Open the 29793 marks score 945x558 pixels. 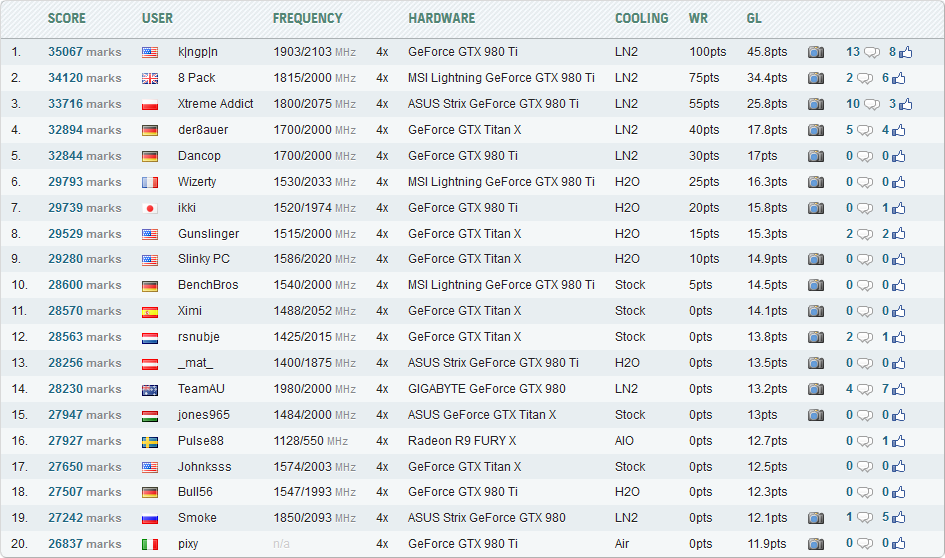pos(84,181)
